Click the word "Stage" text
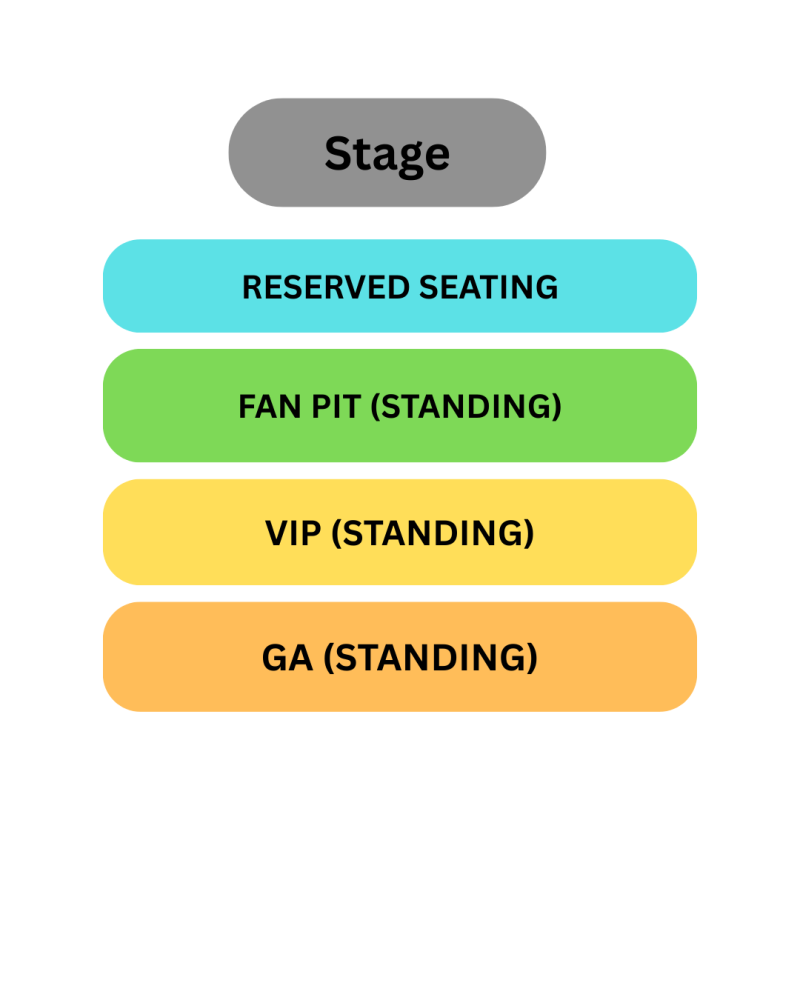This screenshot has width=800, height=1000. [x=387, y=154]
